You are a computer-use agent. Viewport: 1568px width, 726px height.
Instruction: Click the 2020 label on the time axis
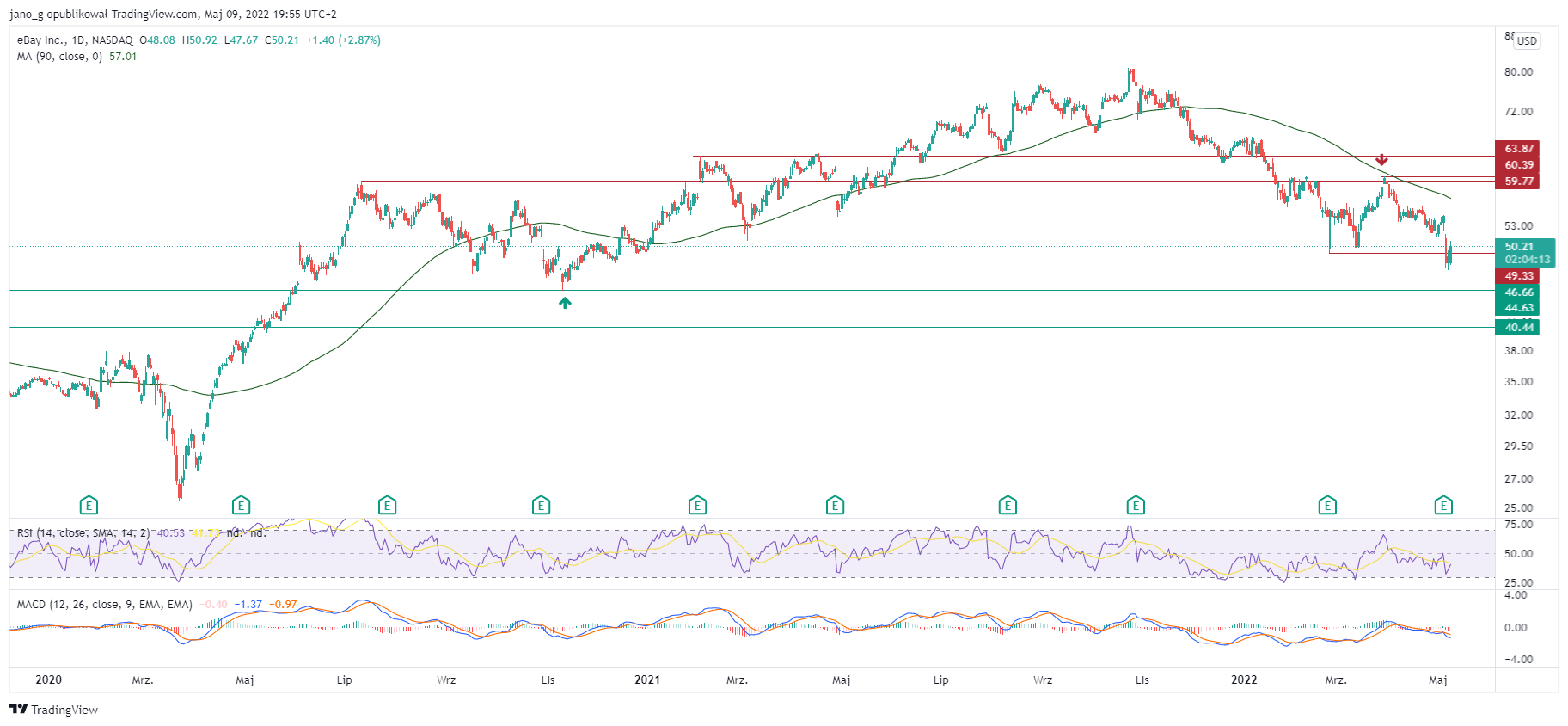pyautogui.click(x=48, y=680)
